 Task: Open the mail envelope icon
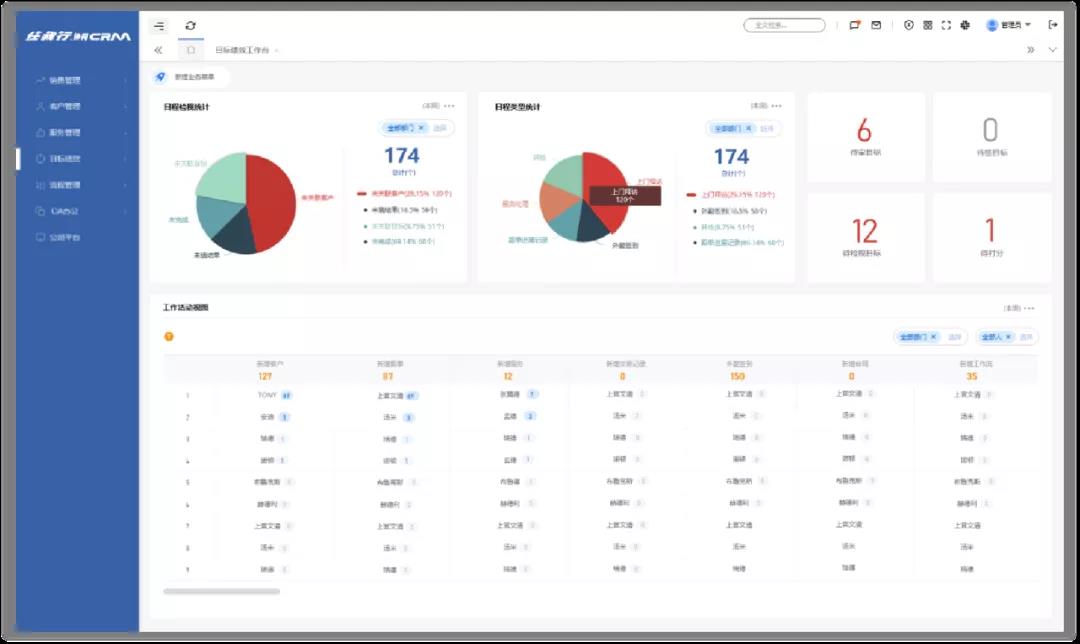[x=876, y=25]
